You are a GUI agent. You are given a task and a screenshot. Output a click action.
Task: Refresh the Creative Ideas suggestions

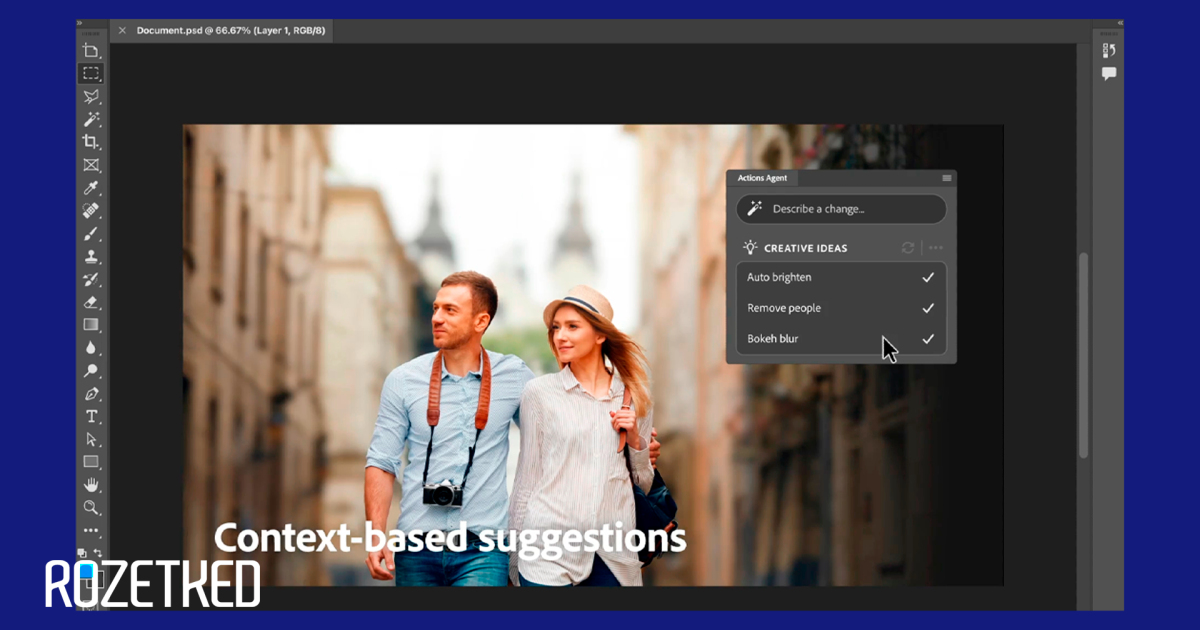[x=908, y=248]
